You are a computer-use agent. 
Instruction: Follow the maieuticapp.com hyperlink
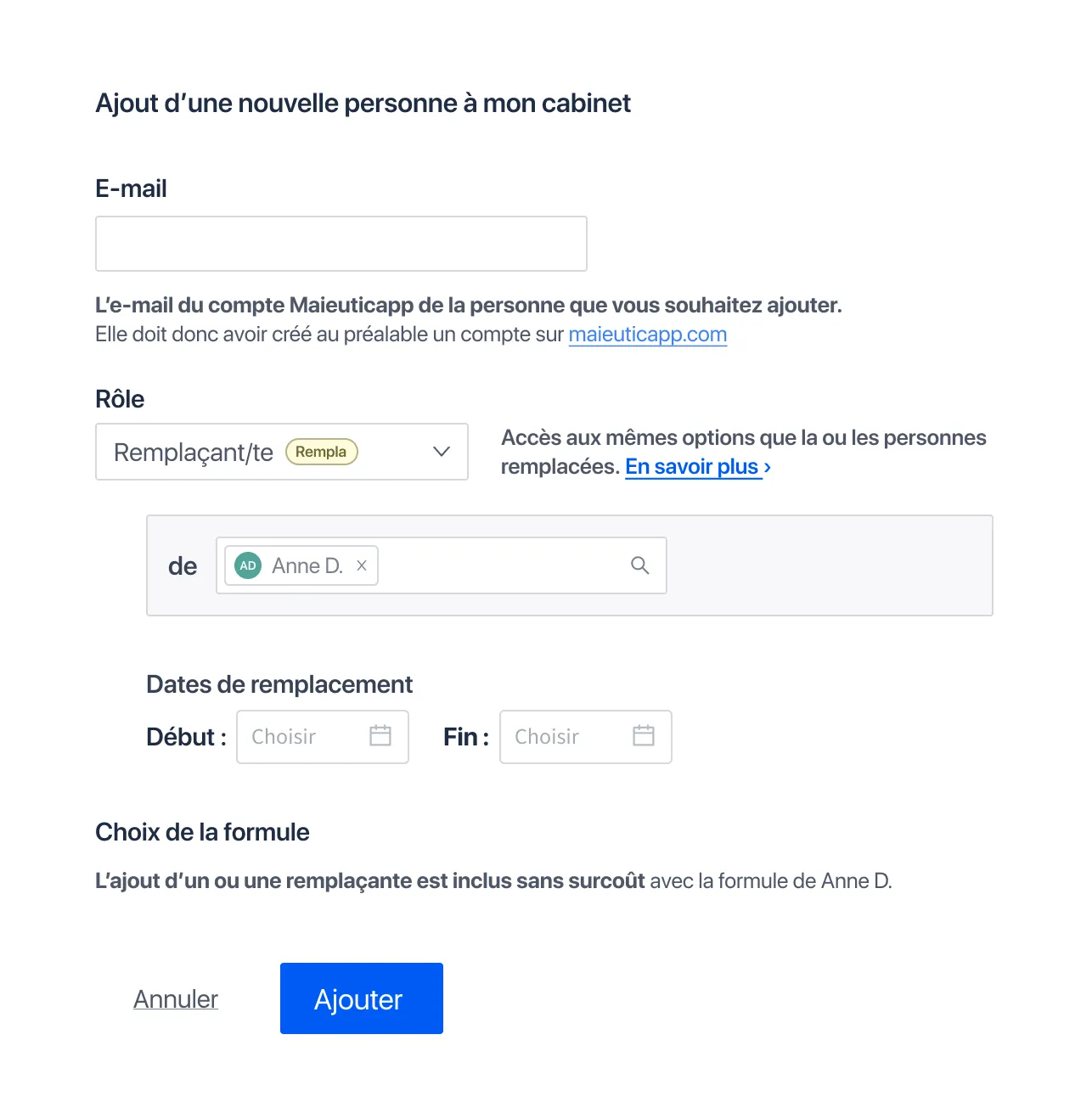click(x=647, y=335)
